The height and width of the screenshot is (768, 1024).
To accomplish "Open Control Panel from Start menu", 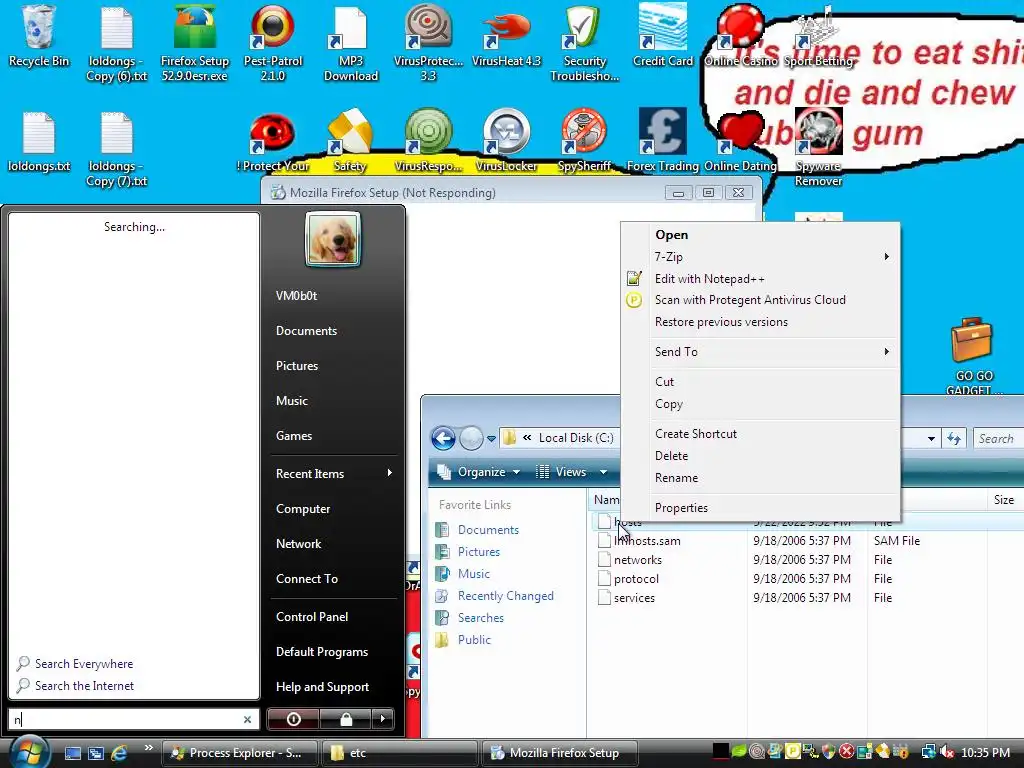I will (x=312, y=616).
